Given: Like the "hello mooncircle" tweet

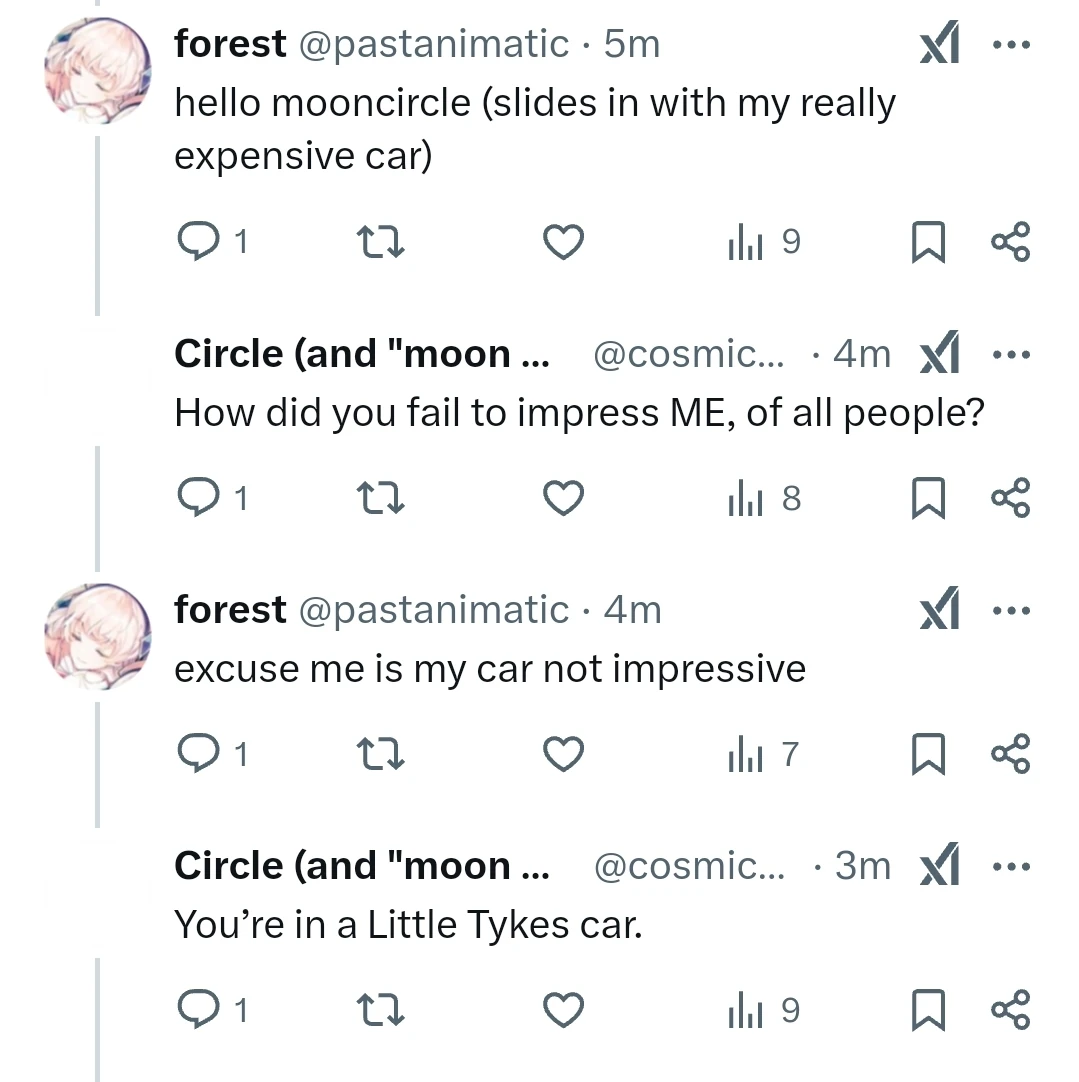Looking at the screenshot, I should coord(563,242).
